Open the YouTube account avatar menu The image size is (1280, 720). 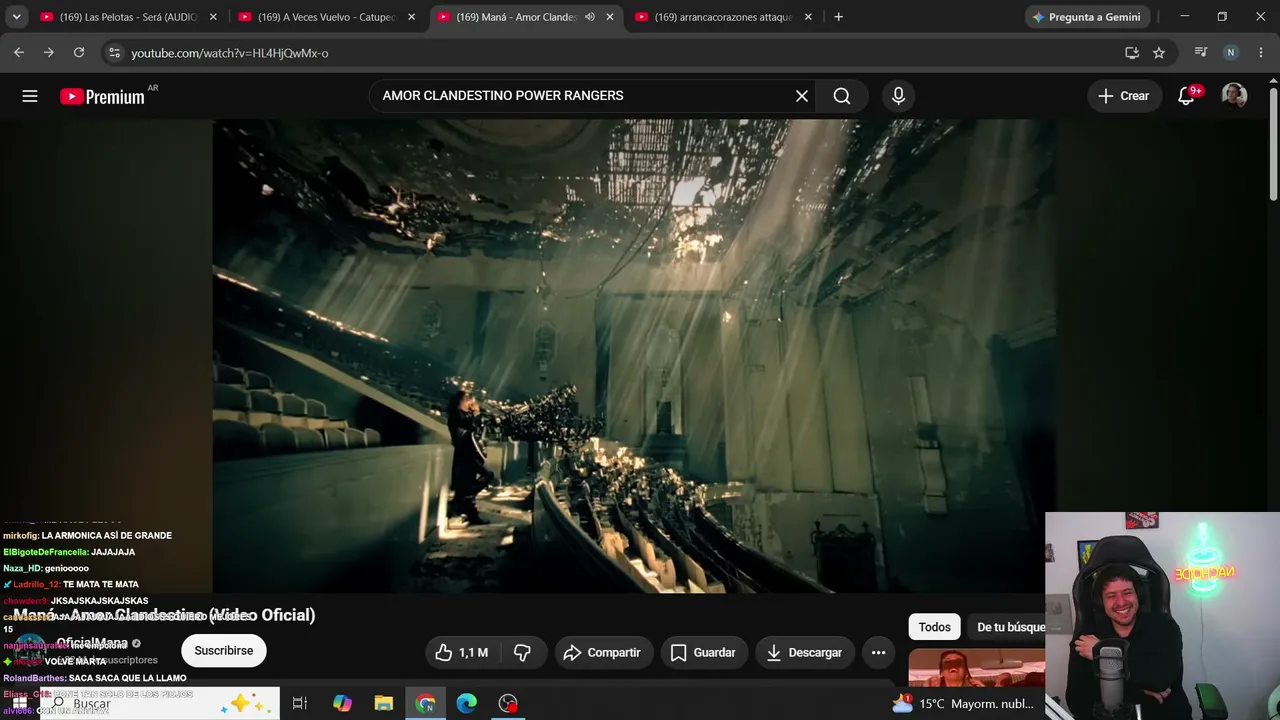point(1234,96)
